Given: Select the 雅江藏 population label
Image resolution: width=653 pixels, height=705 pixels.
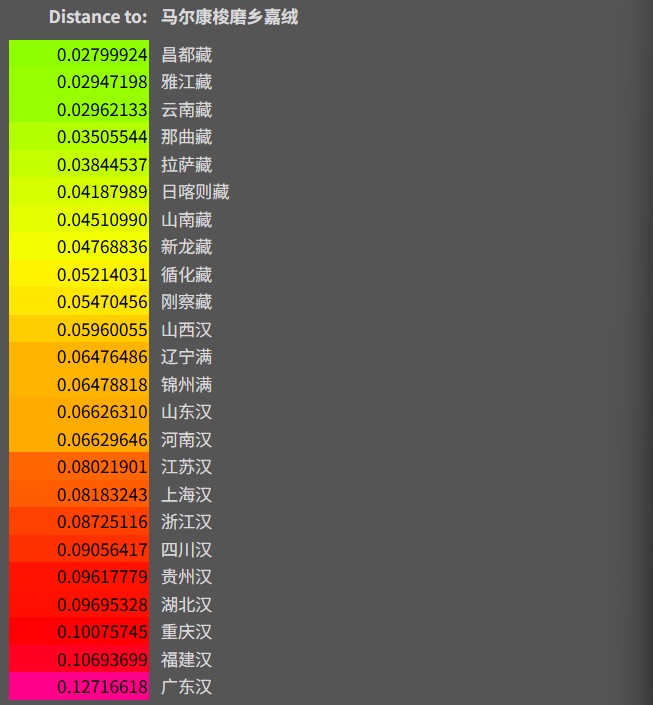Looking at the screenshot, I should [186, 82].
